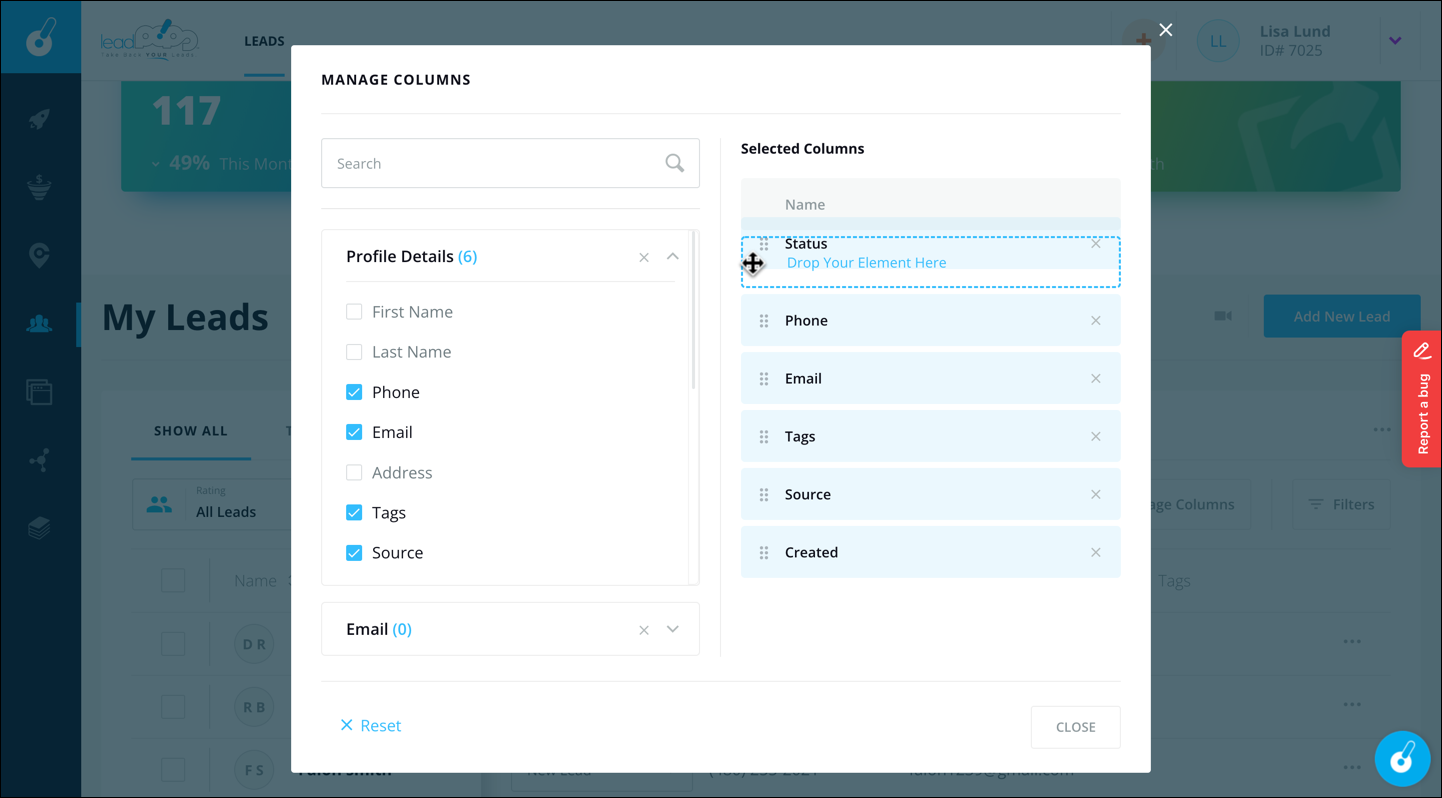Grab the Status row drag handle

(764, 244)
